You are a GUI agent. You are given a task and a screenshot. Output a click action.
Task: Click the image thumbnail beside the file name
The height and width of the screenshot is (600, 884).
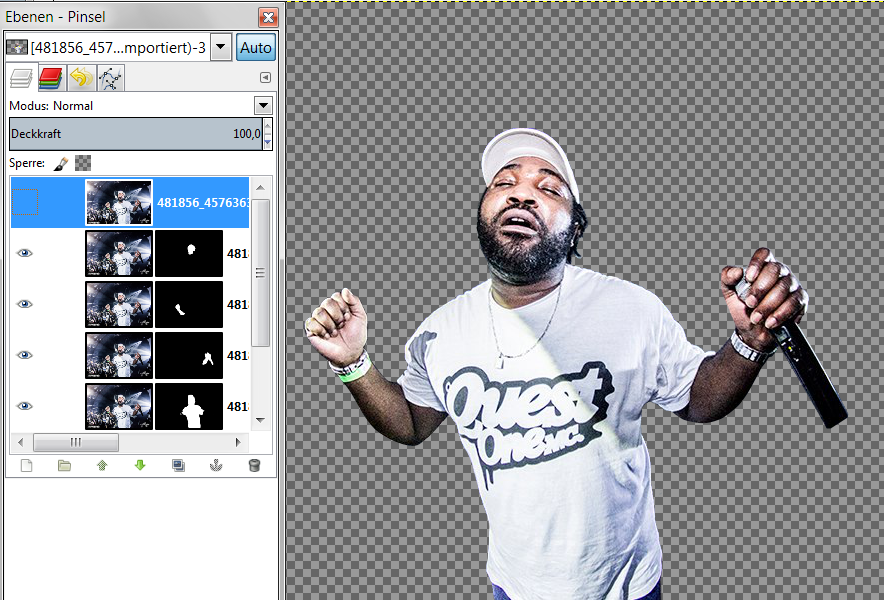coord(17,47)
